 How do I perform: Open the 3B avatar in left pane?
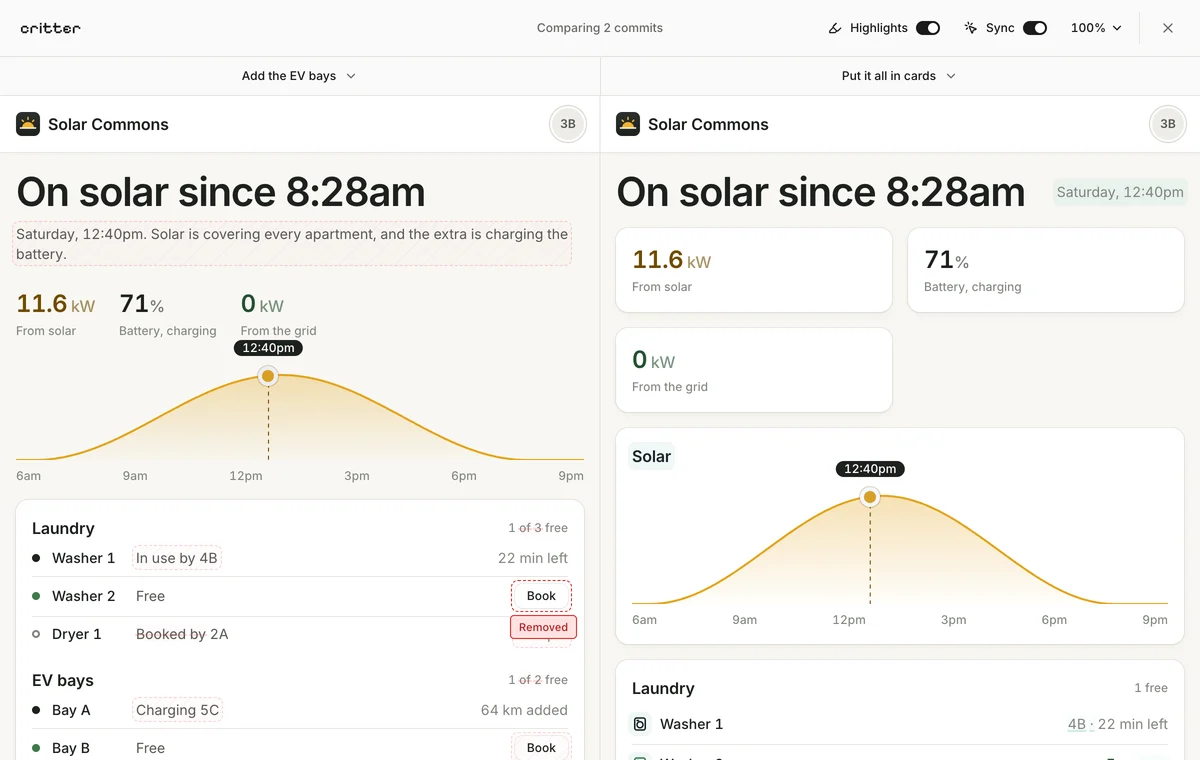568,124
